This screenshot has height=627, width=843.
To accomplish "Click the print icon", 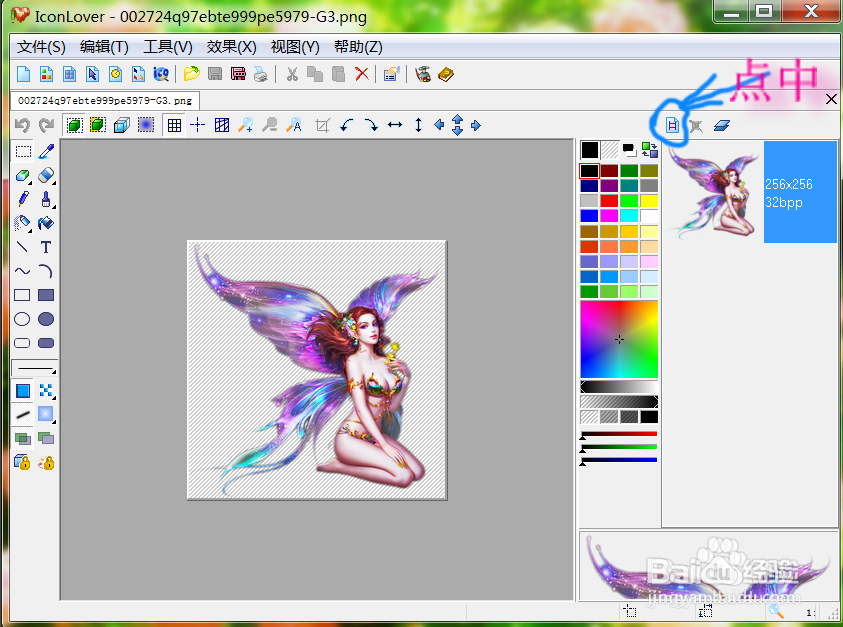I will coord(260,74).
